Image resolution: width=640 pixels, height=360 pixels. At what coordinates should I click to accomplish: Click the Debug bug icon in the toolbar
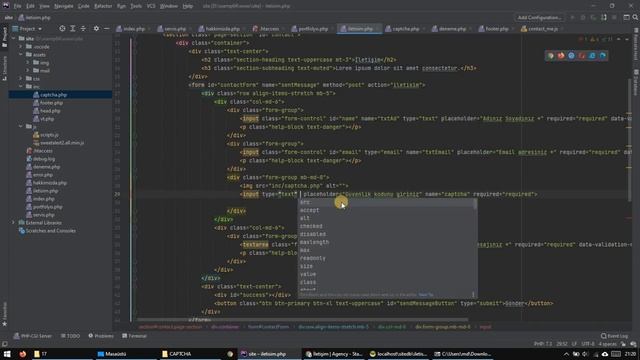(582, 18)
